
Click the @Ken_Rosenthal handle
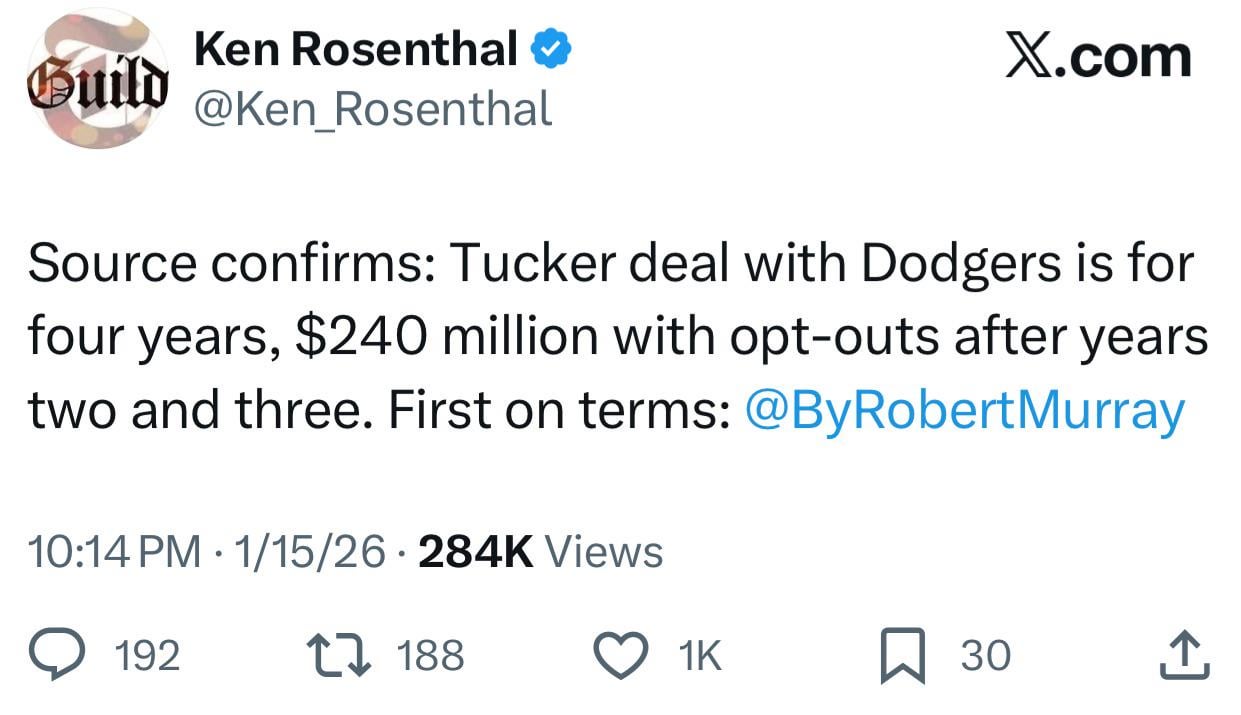[x=375, y=107]
